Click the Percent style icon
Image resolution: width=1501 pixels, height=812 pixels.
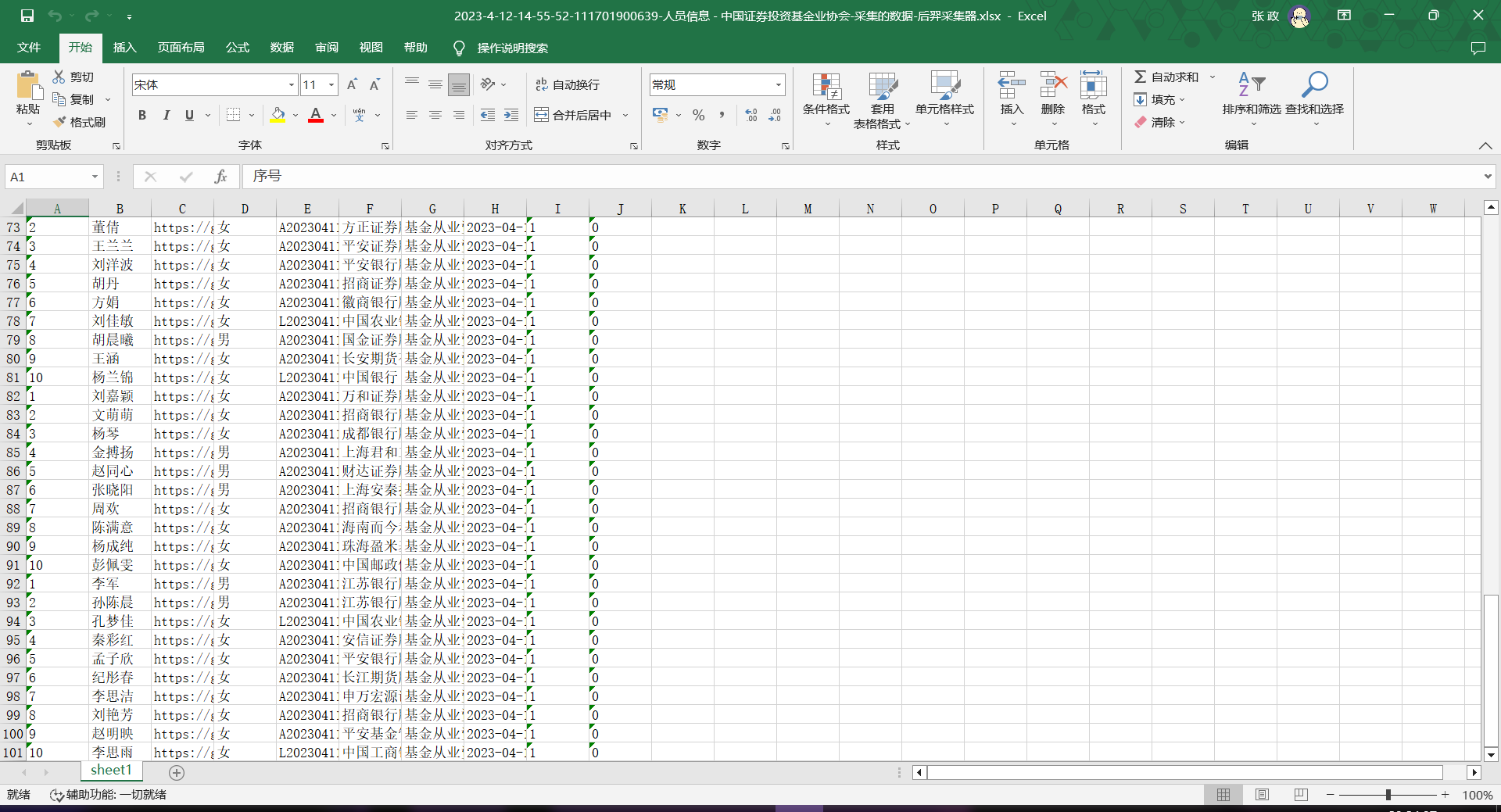click(x=698, y=115)
